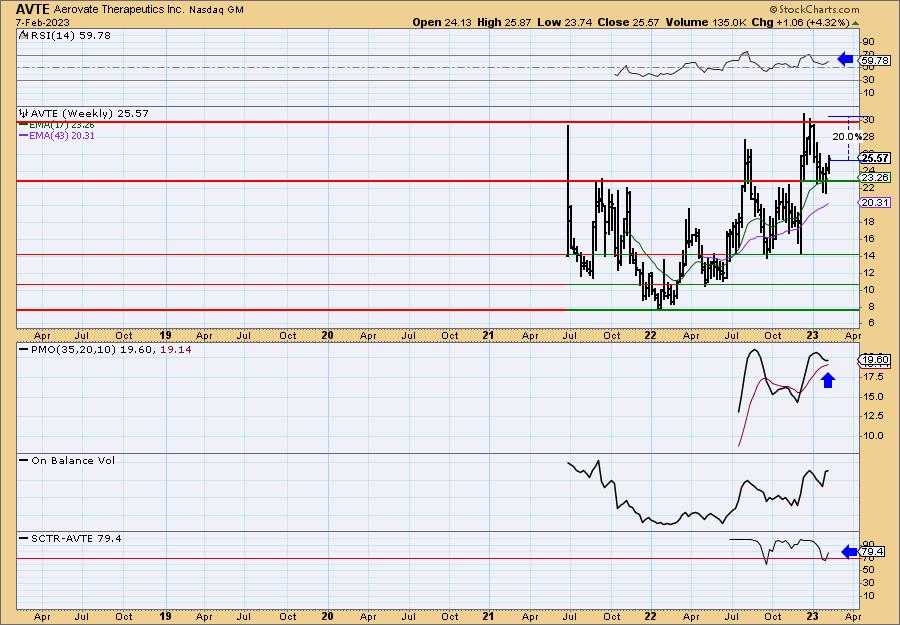Viewport: 900px width, 625px height.
Task: Click the 'Volume 135.0K' header value
Action: 706,22
